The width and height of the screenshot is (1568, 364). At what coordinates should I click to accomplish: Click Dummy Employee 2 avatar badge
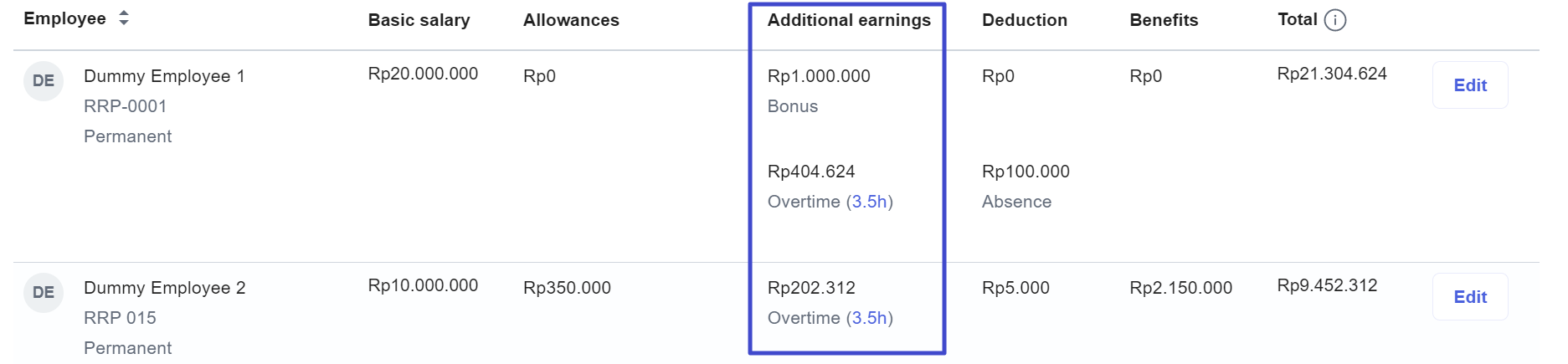[x=44, y=293]
